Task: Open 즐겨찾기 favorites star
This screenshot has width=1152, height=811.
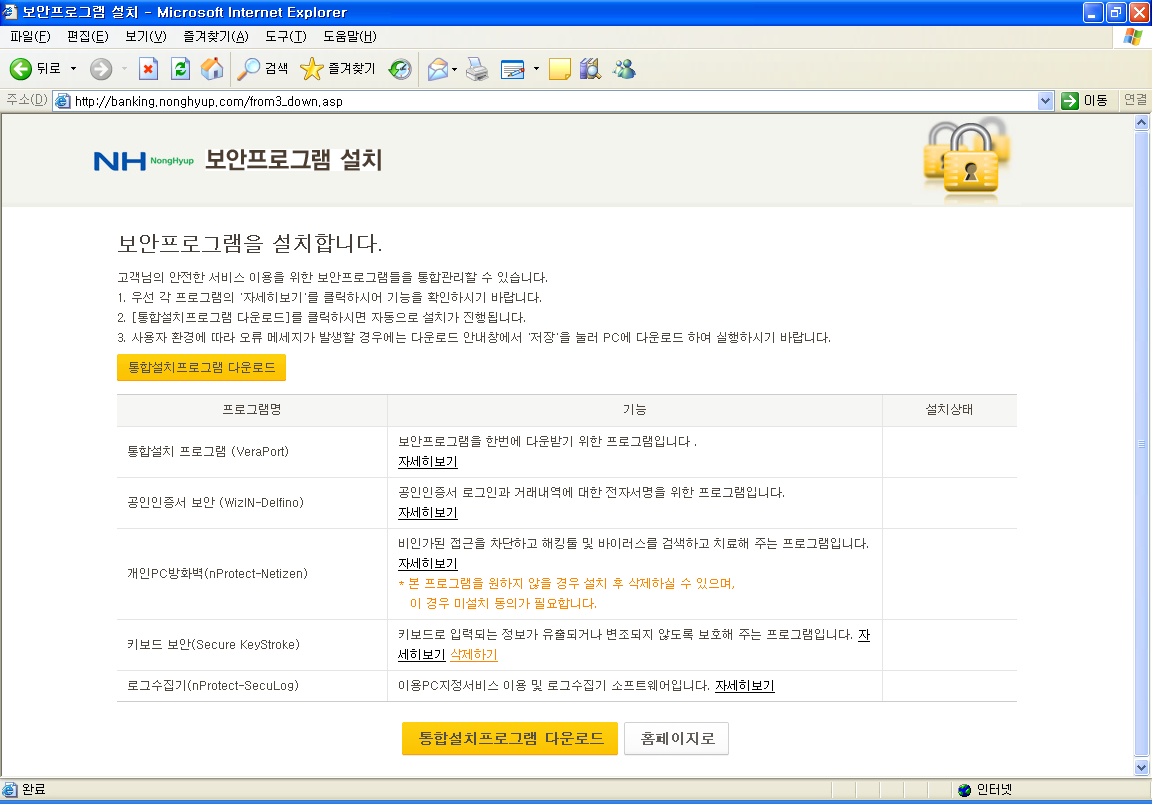Action: click(338, 69)
